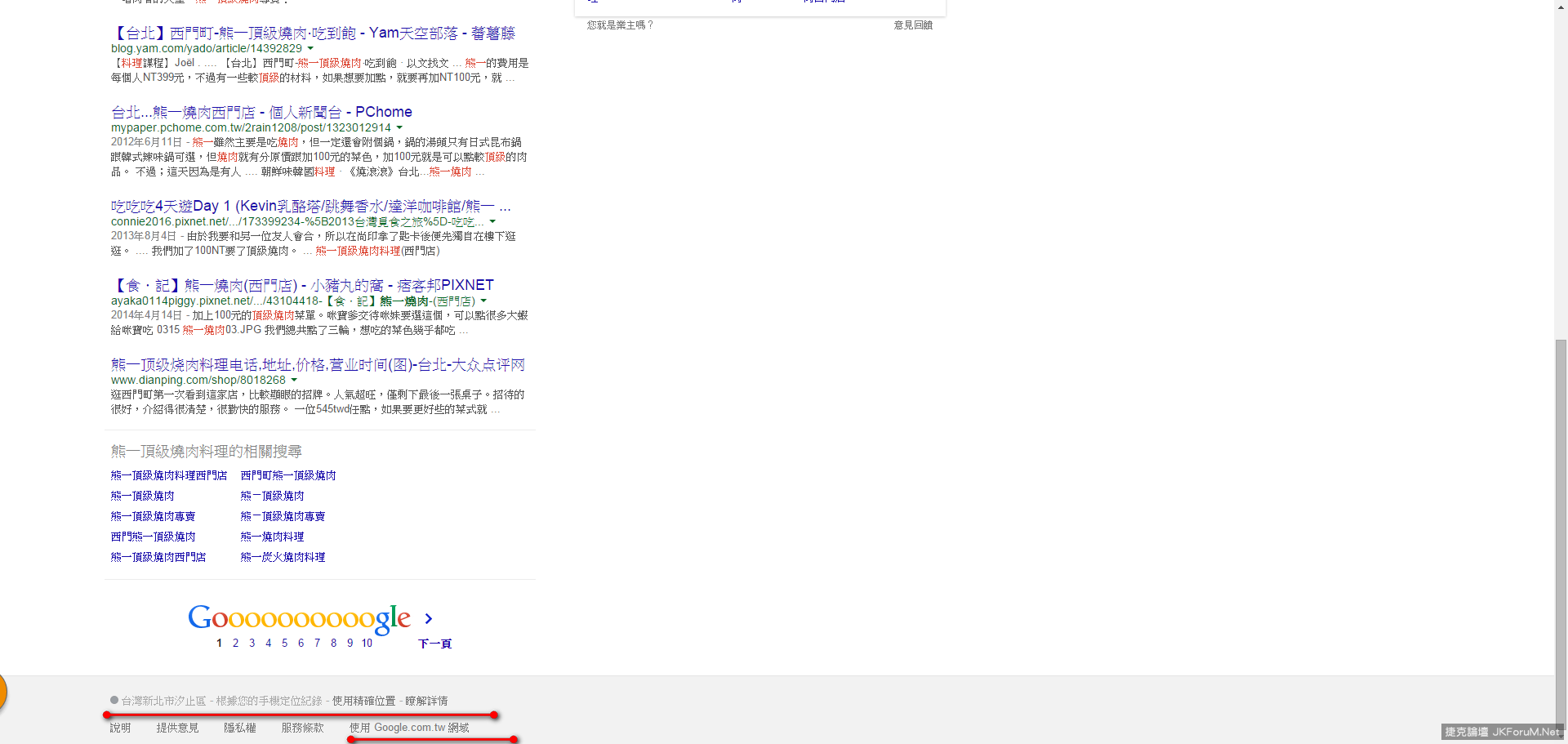Click the gray location dot icon
Image resolution: width=1568 pixels, height=744 pixels.
[x=114, y=700]
